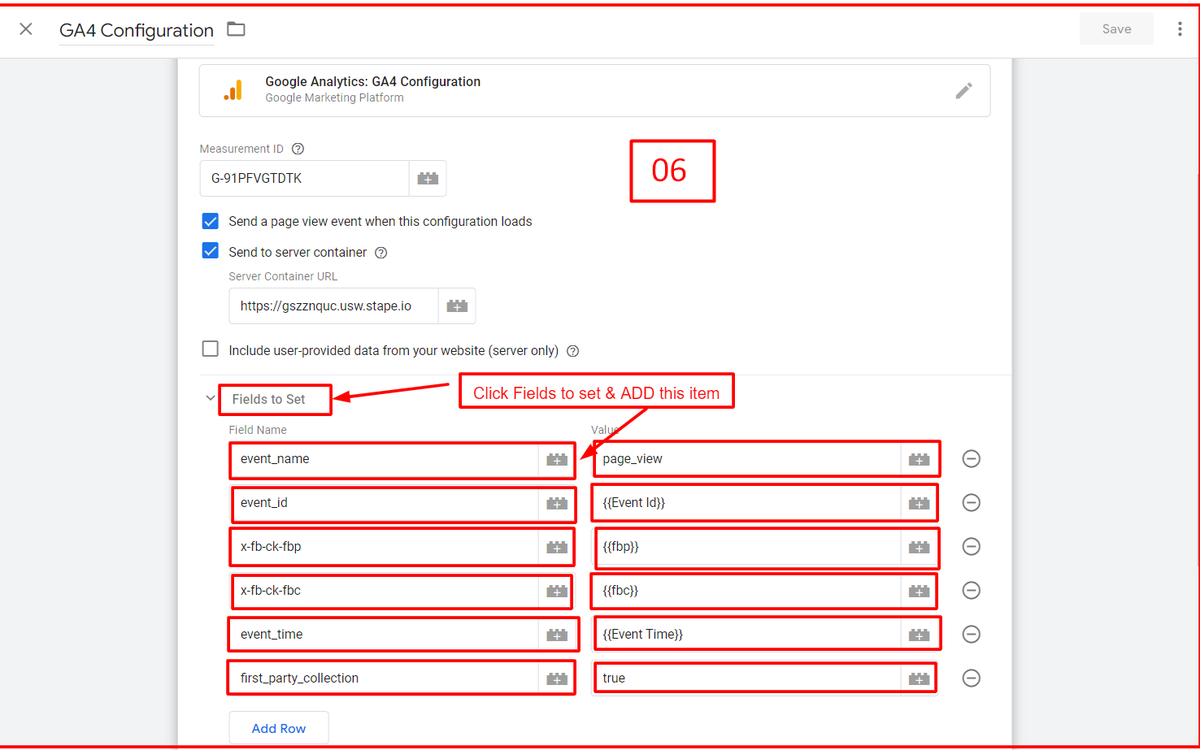Click field name x-fb-ck-fbp
Image resolution: width=1200 pixels, height=750 pixels.
(x=383, y=547)
